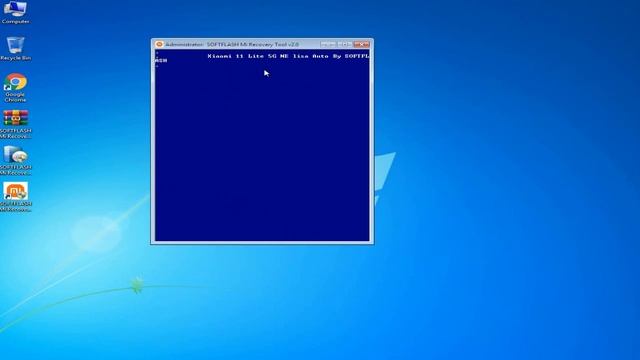Open the Computer desktop icon
640x360 pixels.
point(16,12)
